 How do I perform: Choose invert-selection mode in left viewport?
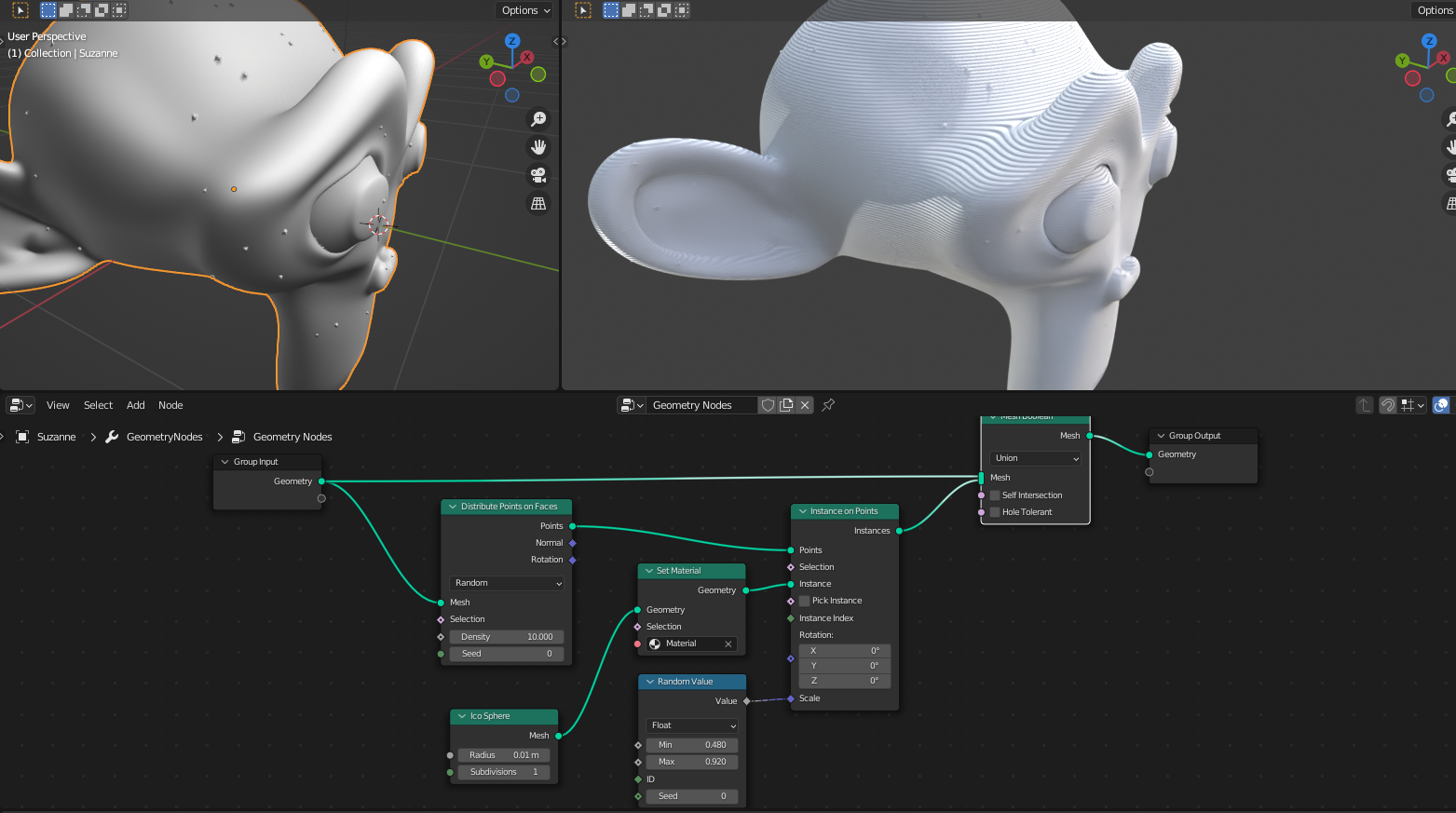point(102,10)
